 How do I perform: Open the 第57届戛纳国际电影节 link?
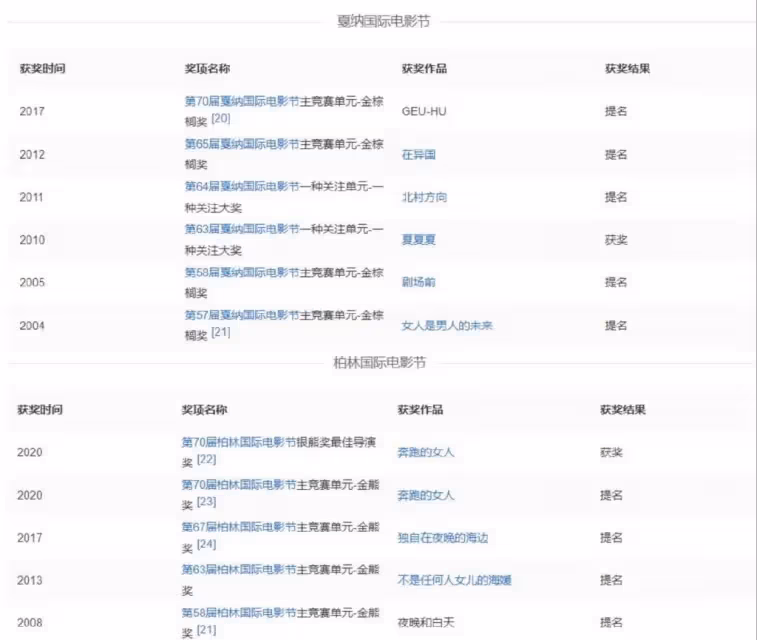pyautogui.click(x=242, y=315)
